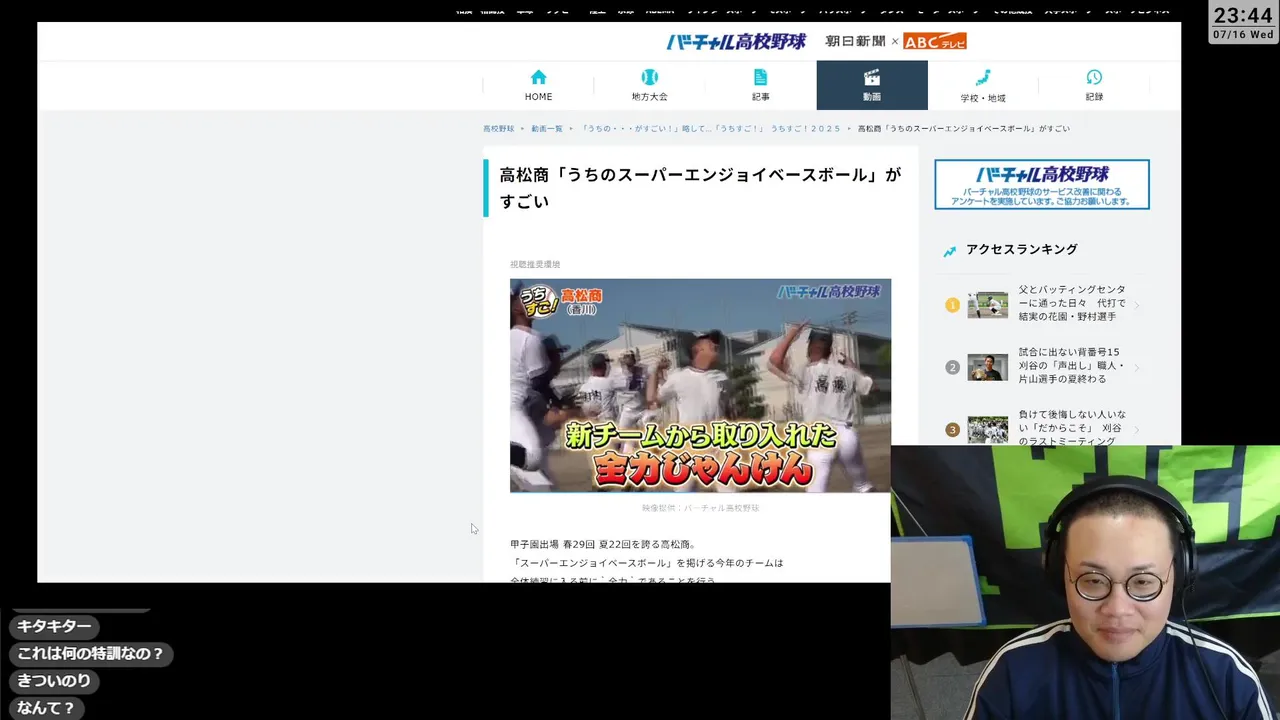This screenshot has width=1280, height=720.
Task: Click the アクセスランキング heading
Action: [1022, 250]
